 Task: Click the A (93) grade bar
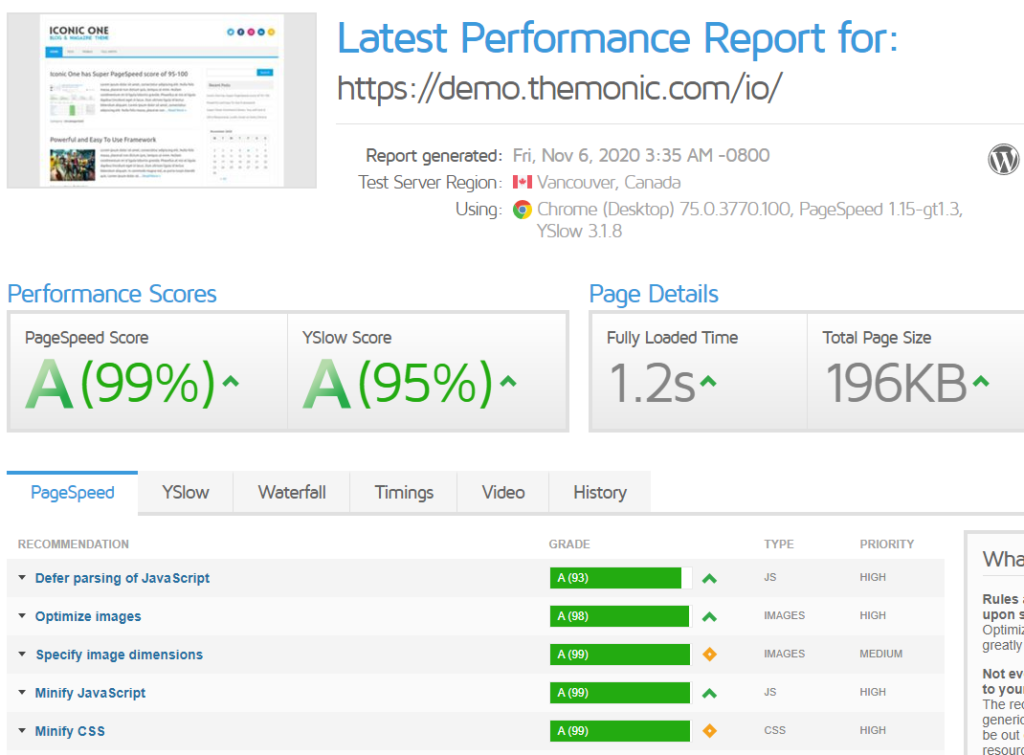tap(620, 578)
